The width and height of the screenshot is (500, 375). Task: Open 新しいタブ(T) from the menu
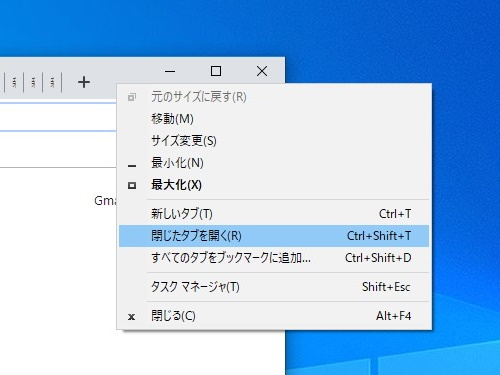coord(274,214)
